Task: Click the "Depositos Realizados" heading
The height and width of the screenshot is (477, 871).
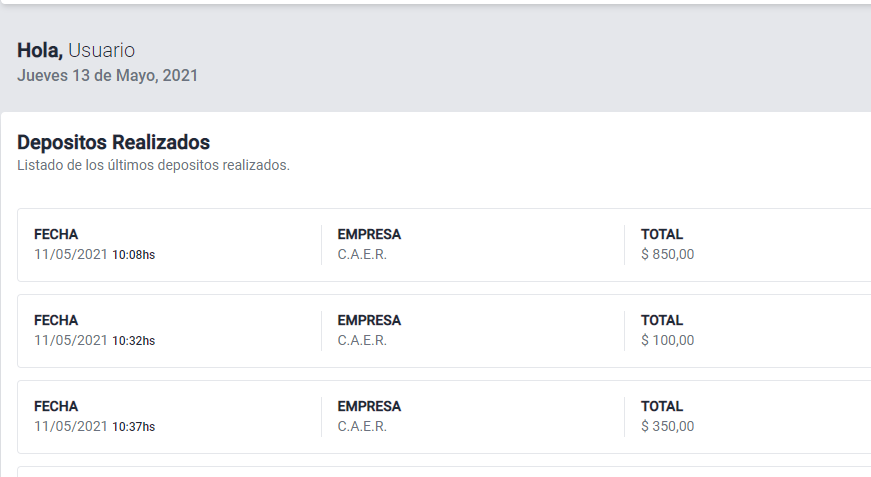Action: [x=113, y=142]
